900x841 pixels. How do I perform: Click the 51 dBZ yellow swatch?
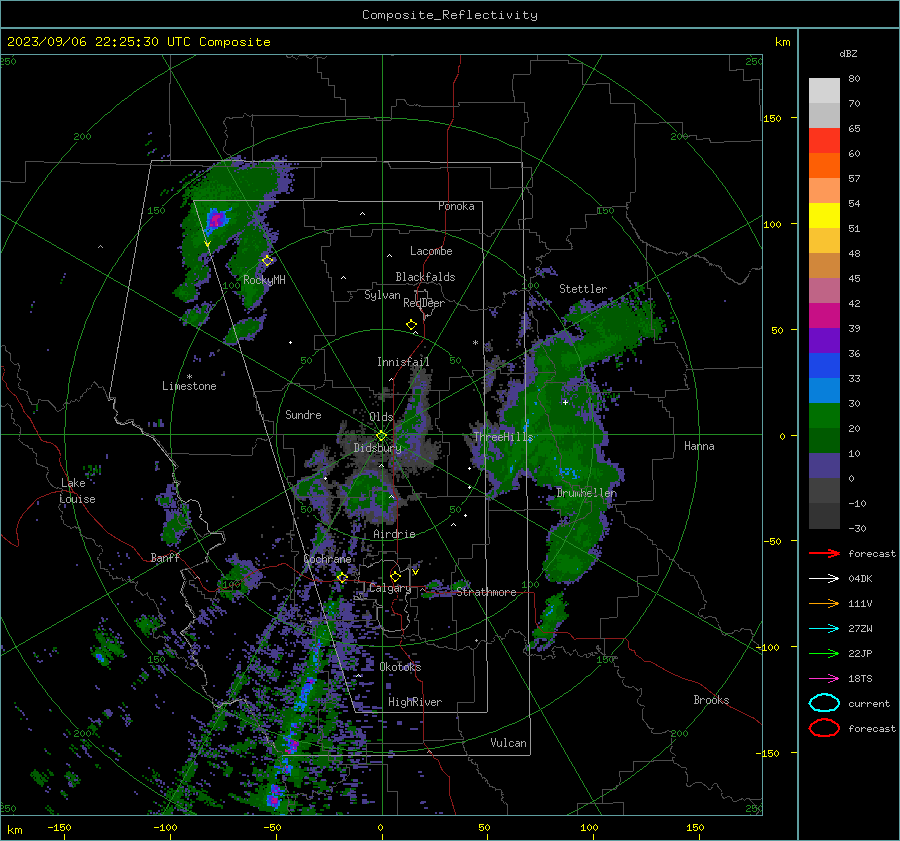click(x=824, y=215)
